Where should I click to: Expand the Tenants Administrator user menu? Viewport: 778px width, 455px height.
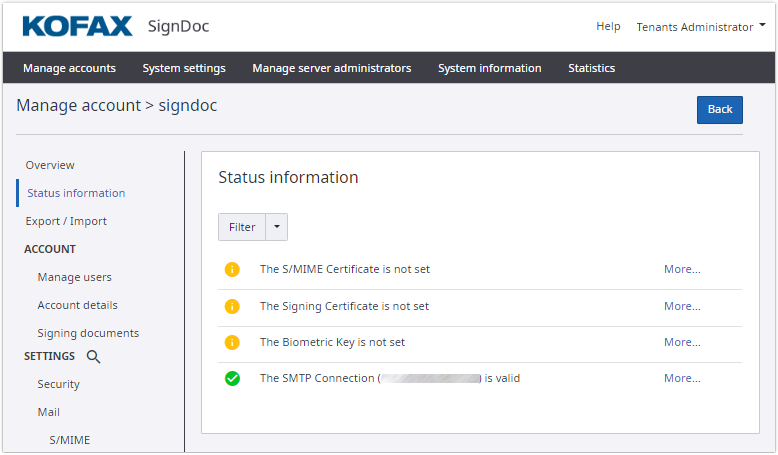click(699, 27)
